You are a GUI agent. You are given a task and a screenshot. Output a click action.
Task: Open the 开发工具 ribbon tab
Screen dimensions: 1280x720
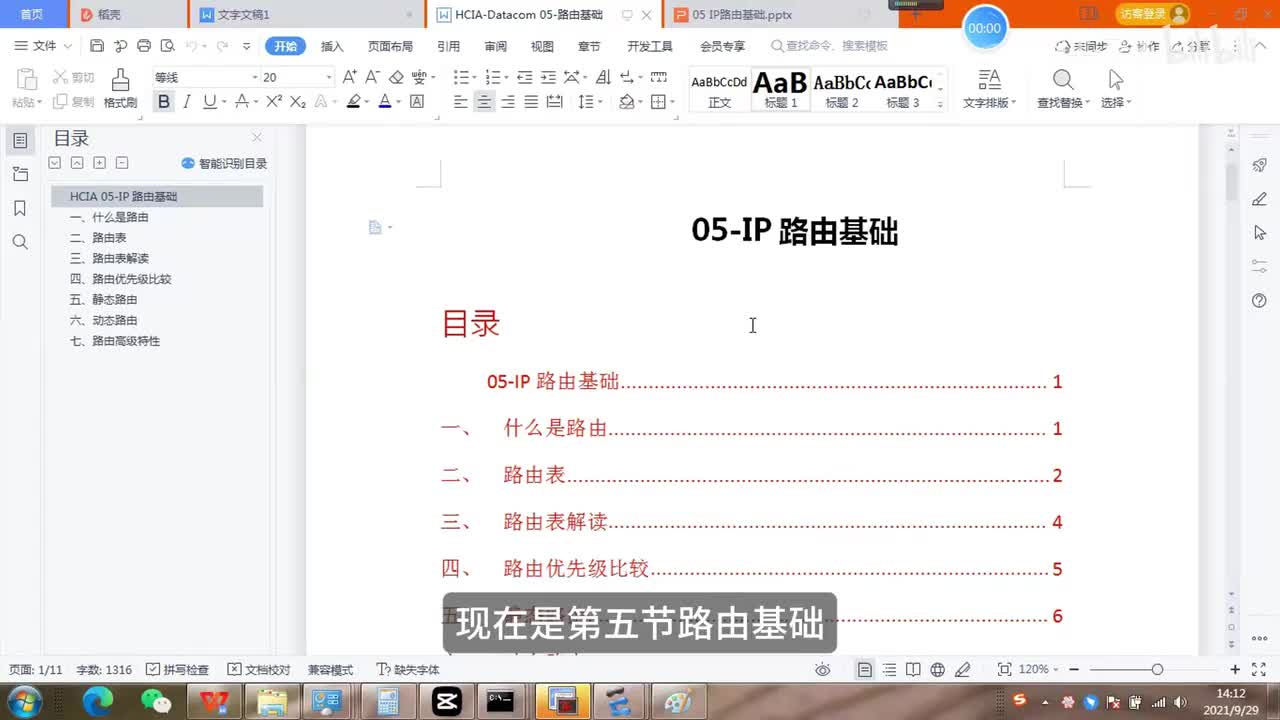coord(650,46)
